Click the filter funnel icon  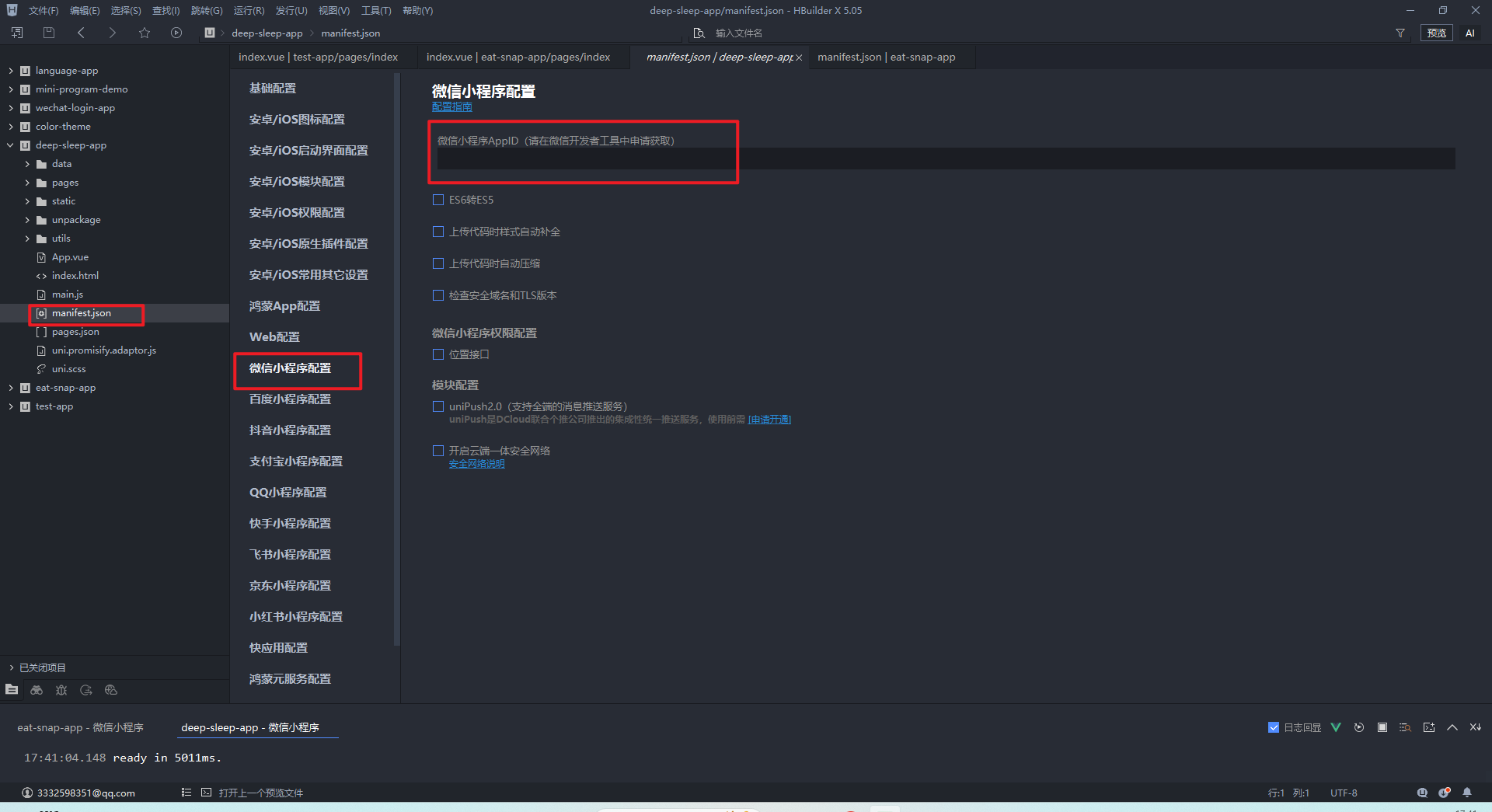[1400, 33]
